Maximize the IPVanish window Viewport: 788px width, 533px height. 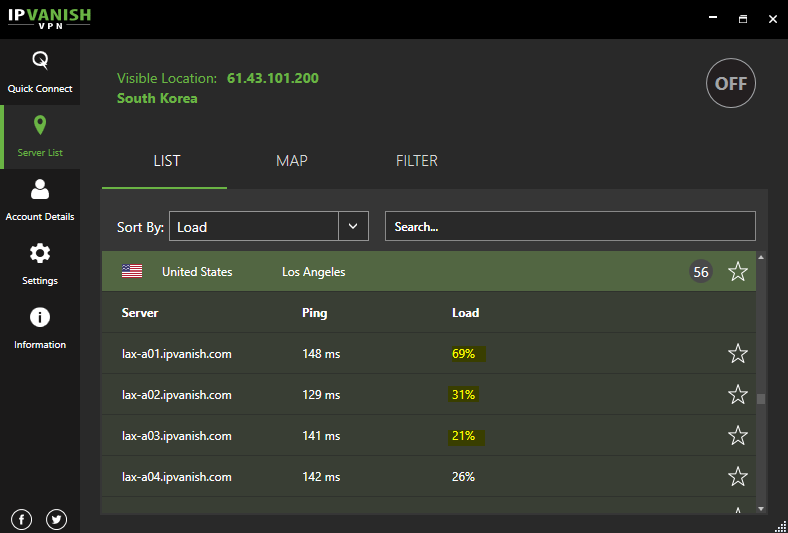tap(743, 19)
